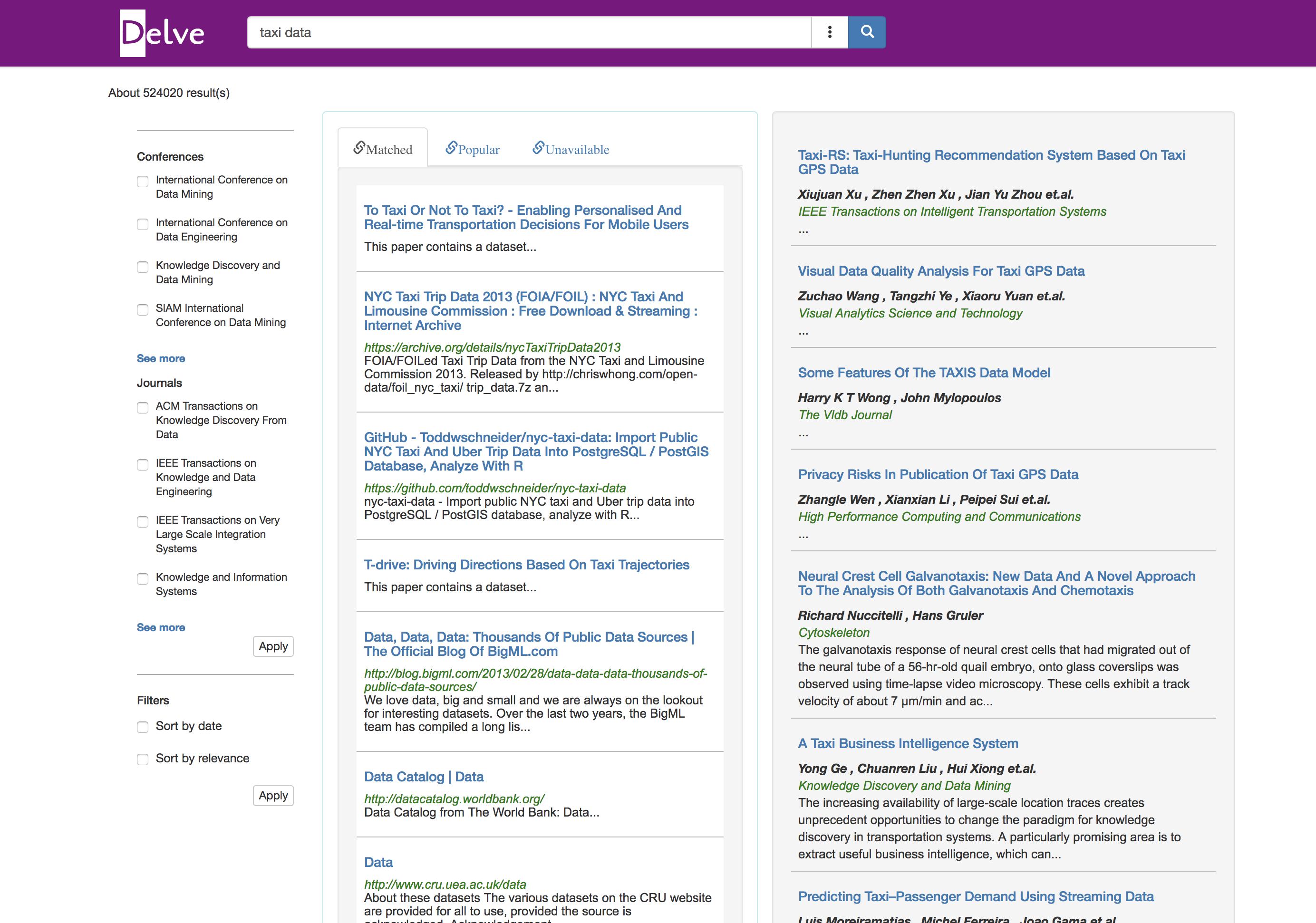The width and height of the screenshot is (1316, 923).
Task: Open Data, Data, Data BigML blog result
Action: point(530,644)
